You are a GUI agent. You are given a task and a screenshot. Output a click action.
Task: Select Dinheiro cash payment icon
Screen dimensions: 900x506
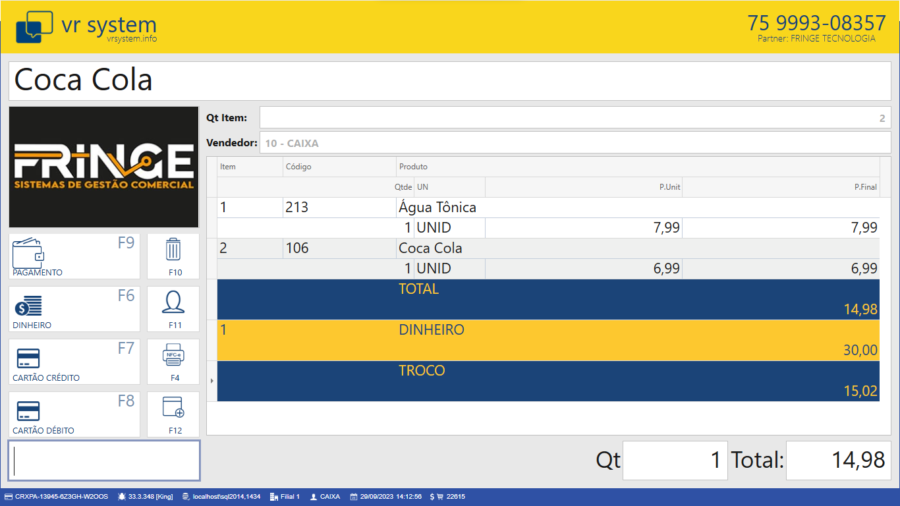(74, 309)
